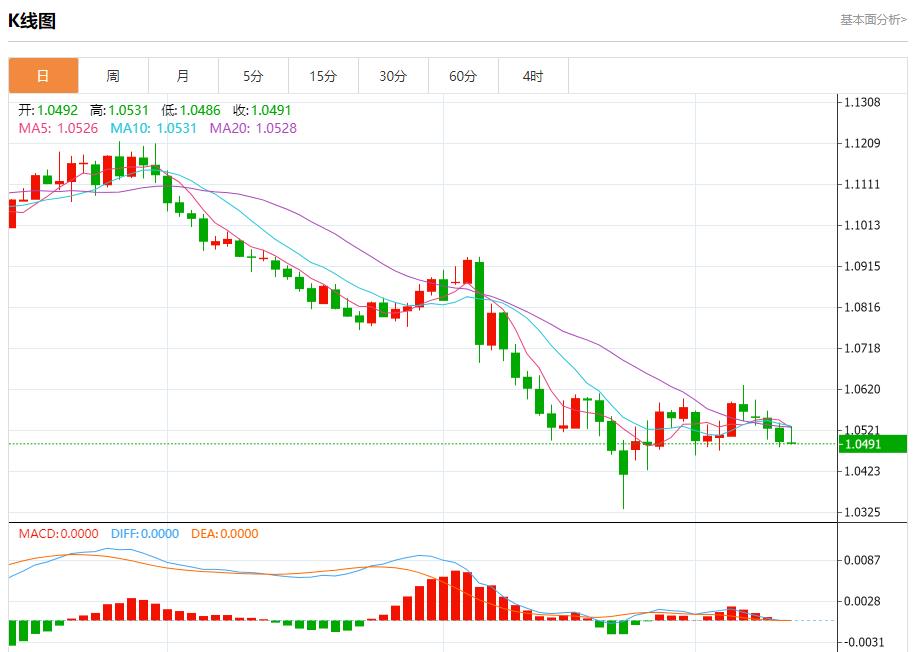Image resolution: width=914 pixels, height=652 pixels.
Task: Select the 4时 four-hour tab
Action: tap(533, 76)
